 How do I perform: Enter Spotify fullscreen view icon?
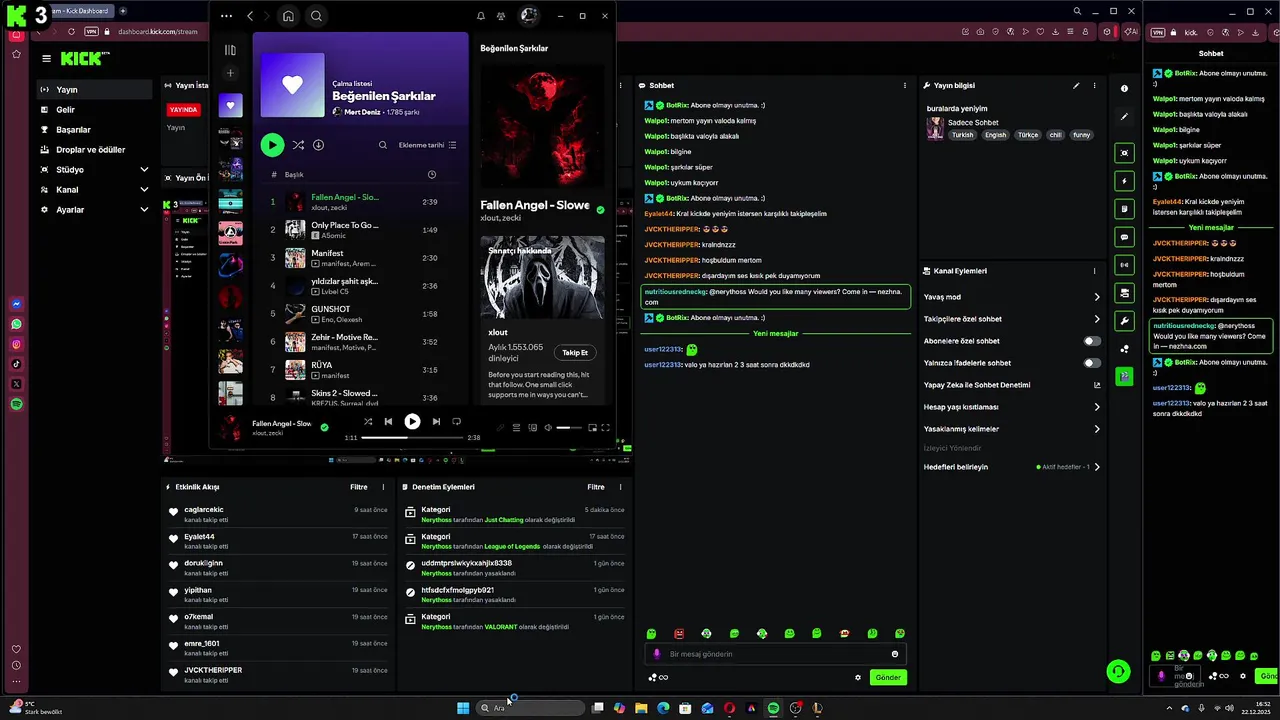pyautogui.click(x=605, y=428)
